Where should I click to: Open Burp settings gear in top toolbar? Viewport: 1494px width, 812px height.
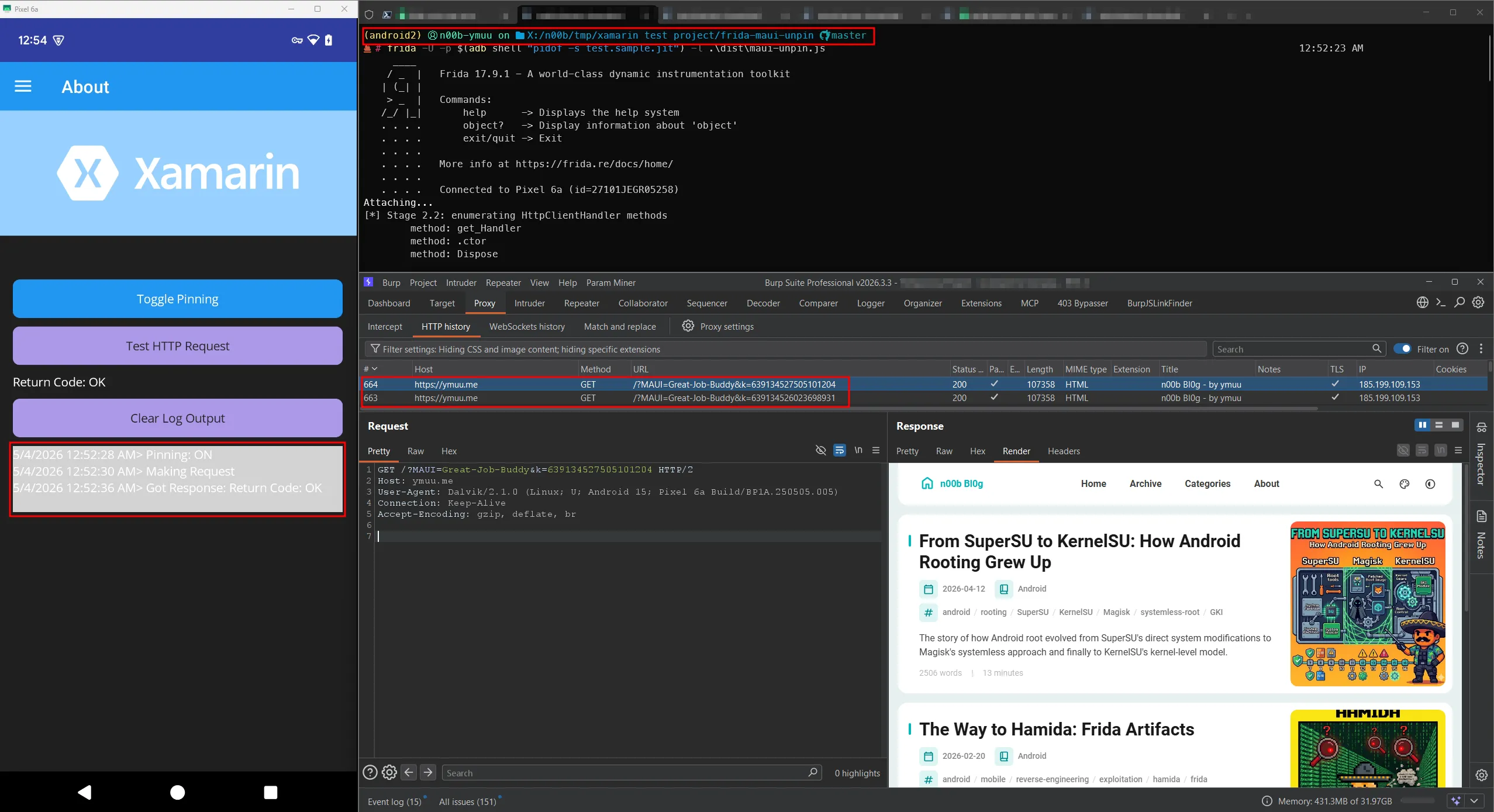(1478, 302)
